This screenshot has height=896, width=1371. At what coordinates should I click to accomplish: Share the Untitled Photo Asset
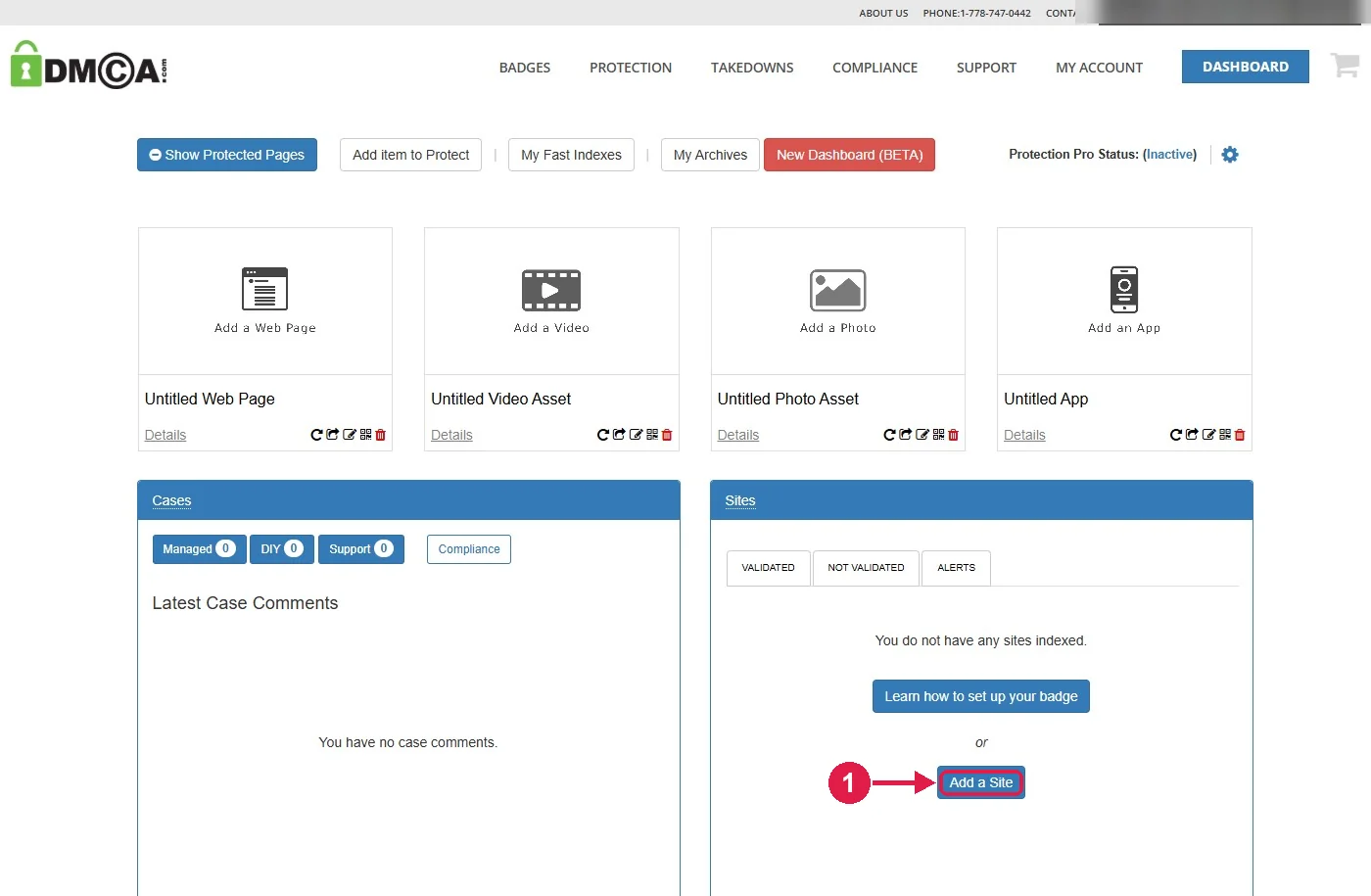[x=905, y=435]
